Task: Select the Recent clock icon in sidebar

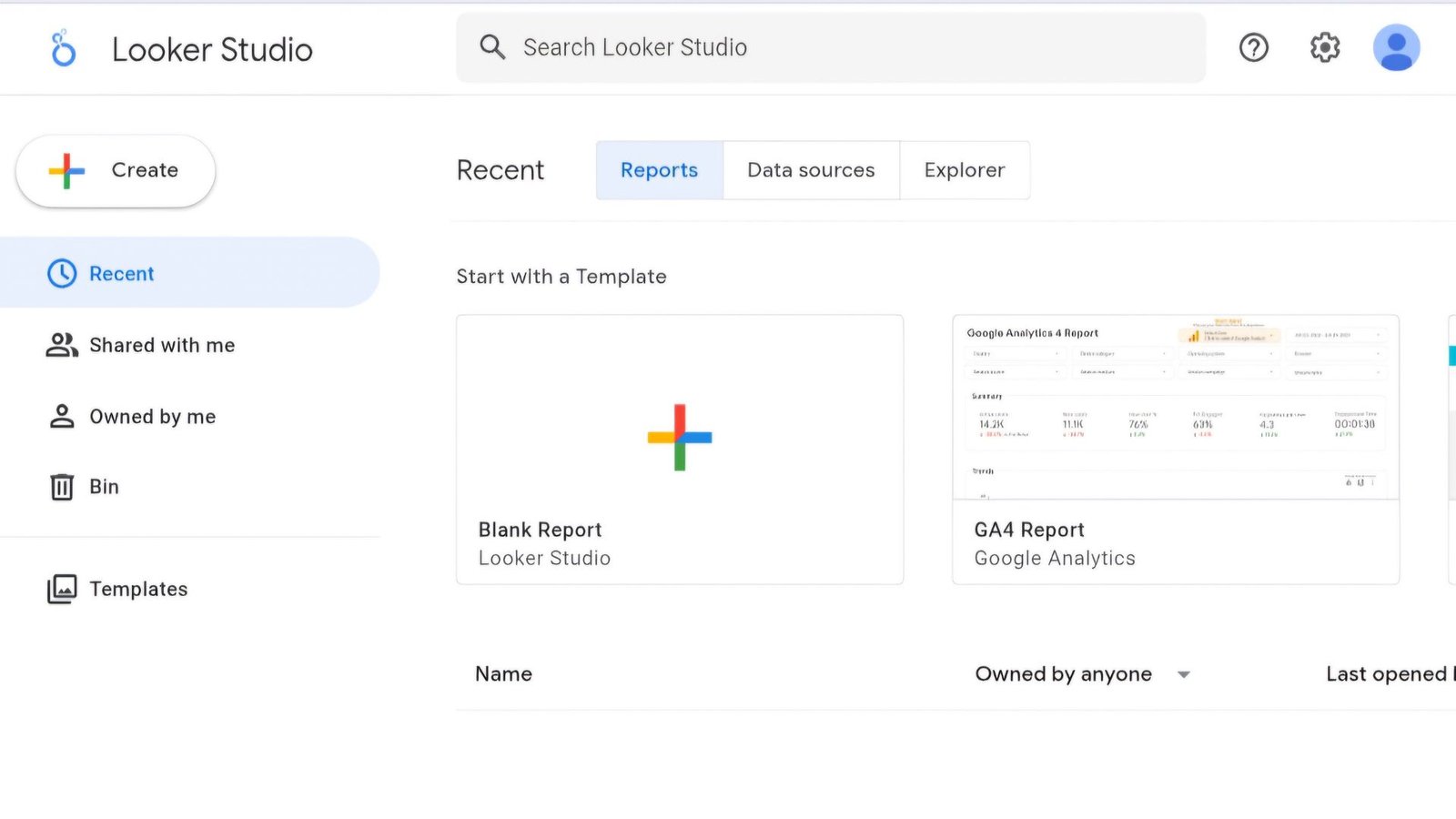Action: click(61, 273)
